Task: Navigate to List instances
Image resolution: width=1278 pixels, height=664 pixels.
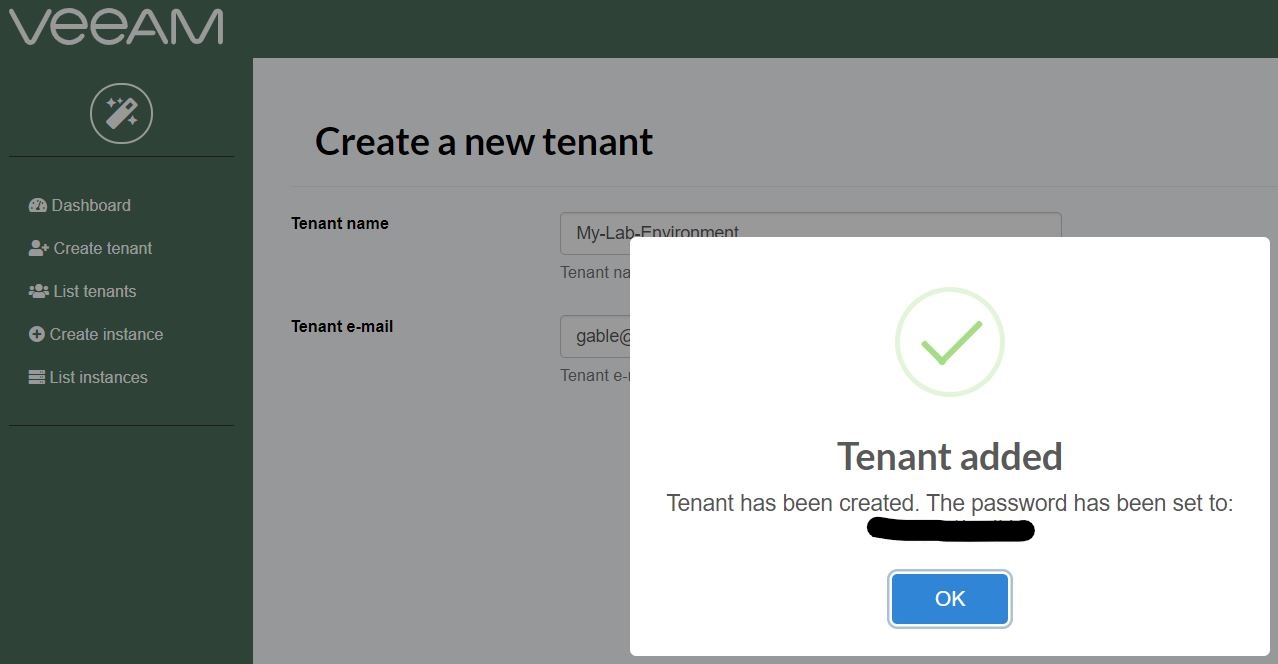Action: pos(88,377)
